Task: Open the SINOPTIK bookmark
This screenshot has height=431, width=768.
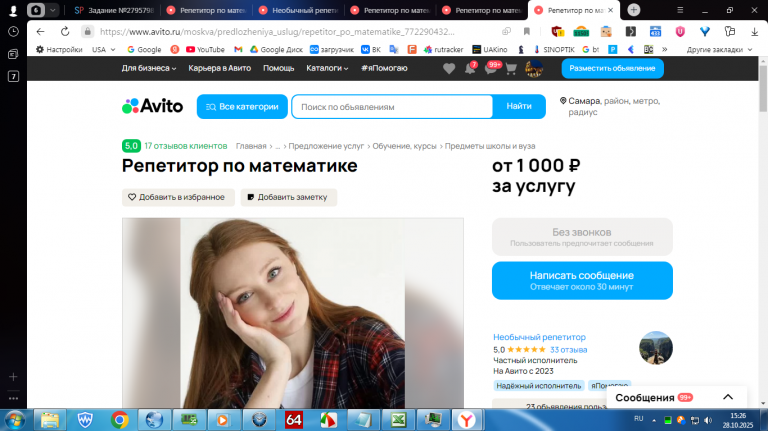Action: (x=554, y=49)
